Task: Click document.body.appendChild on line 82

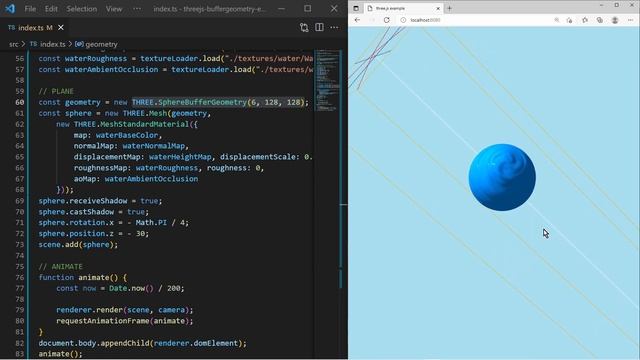Action: tap(94, 343)
